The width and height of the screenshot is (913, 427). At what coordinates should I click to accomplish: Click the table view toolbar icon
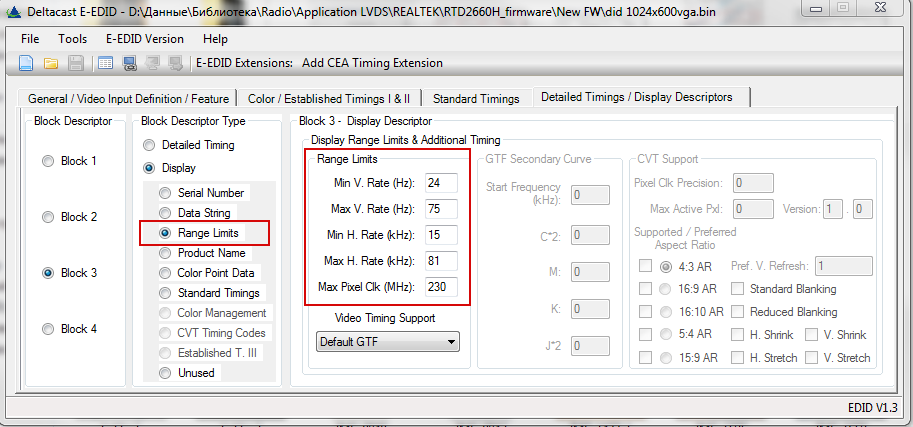[105, 63]
